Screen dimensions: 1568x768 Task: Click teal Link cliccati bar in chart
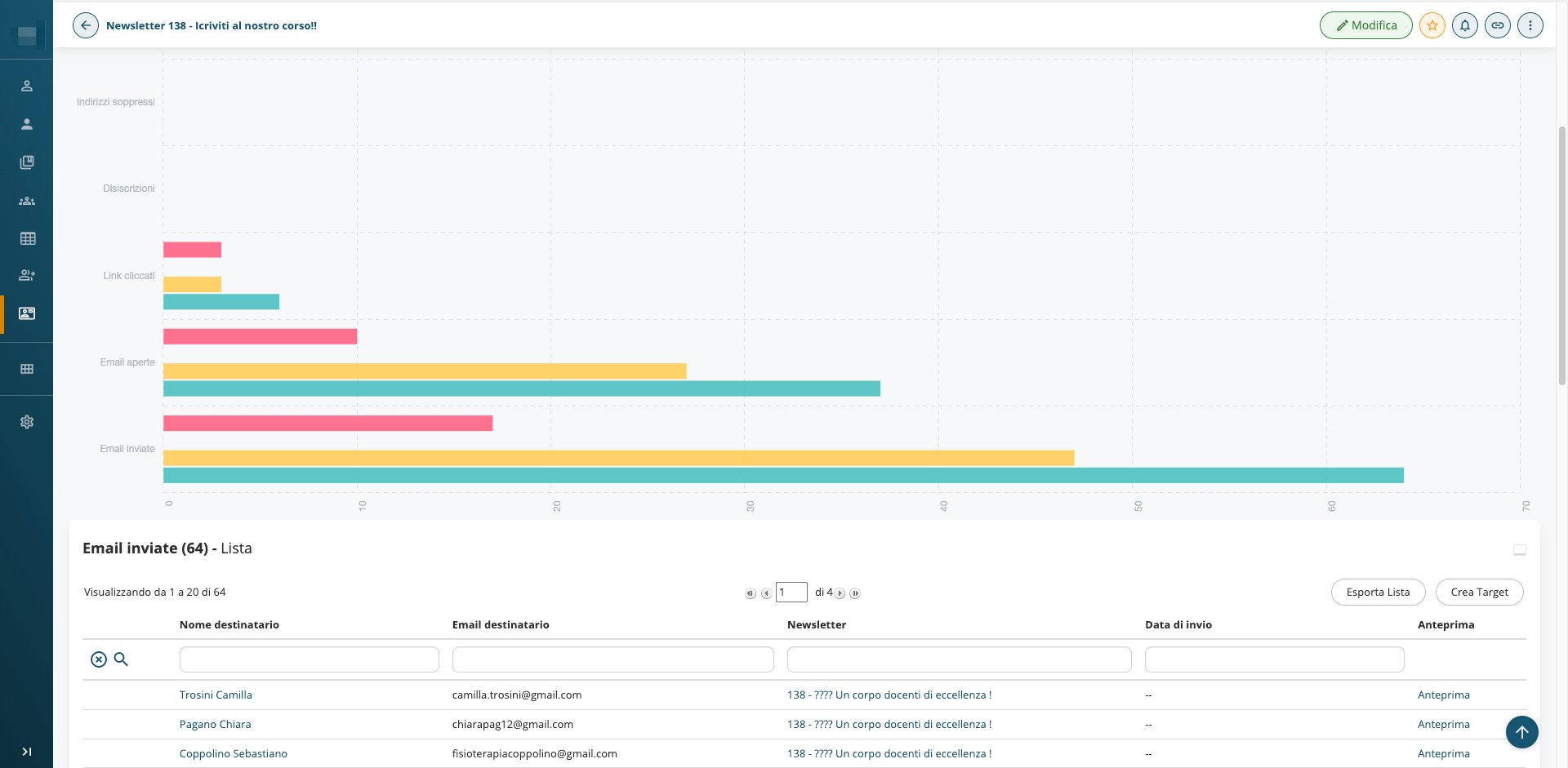[221, 302]
